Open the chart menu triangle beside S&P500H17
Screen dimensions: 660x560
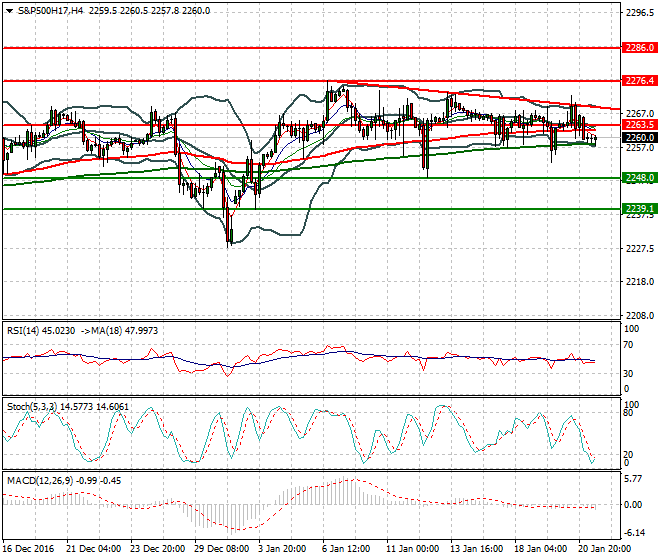pyautogui.click(x=9, y=11)
